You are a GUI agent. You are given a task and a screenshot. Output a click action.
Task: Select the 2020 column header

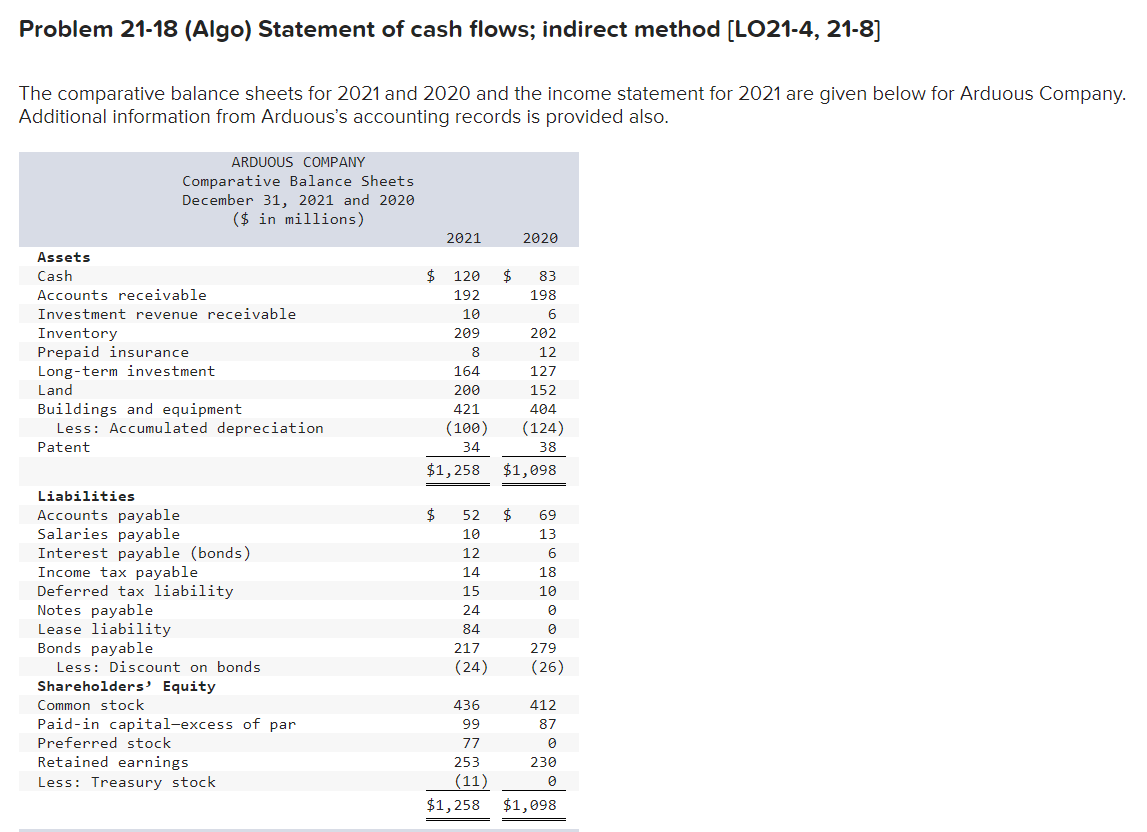pyautogui.click(x=541, y=238)
